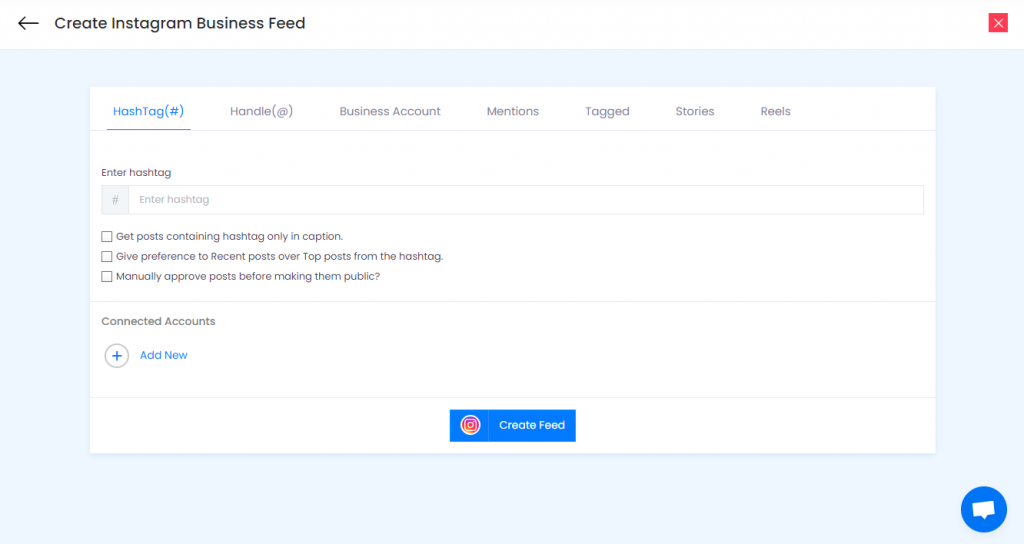1024x544 pixels.
Task: Click the Enter hashtag label
Action: point(136,172)
